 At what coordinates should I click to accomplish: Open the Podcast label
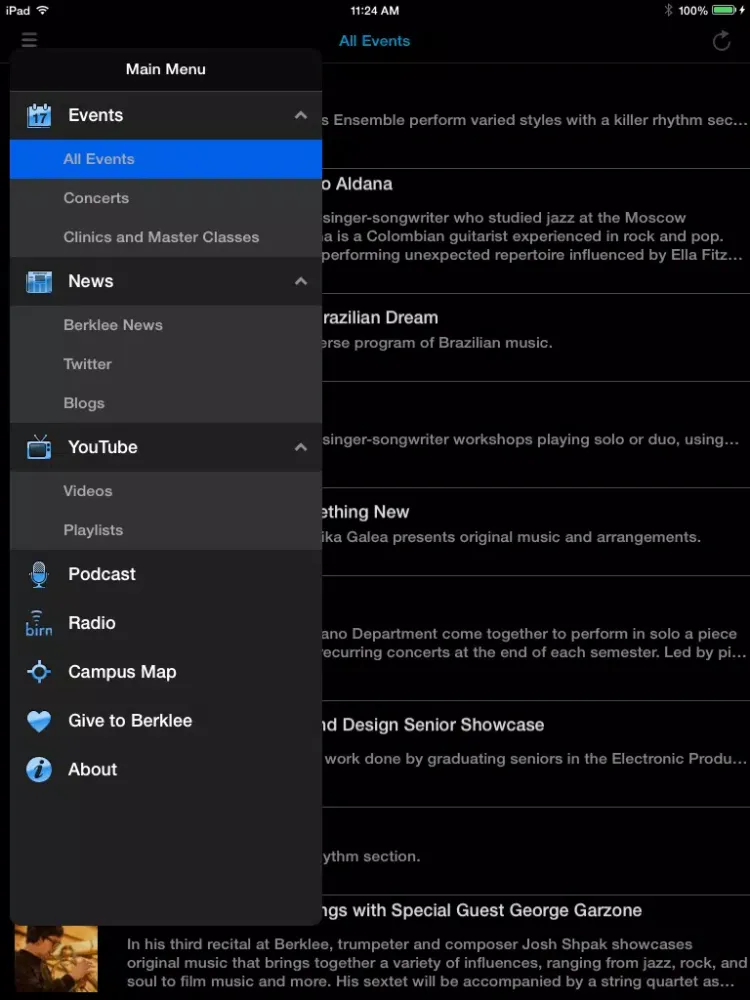pyautogui.click(x=102, y=574)
